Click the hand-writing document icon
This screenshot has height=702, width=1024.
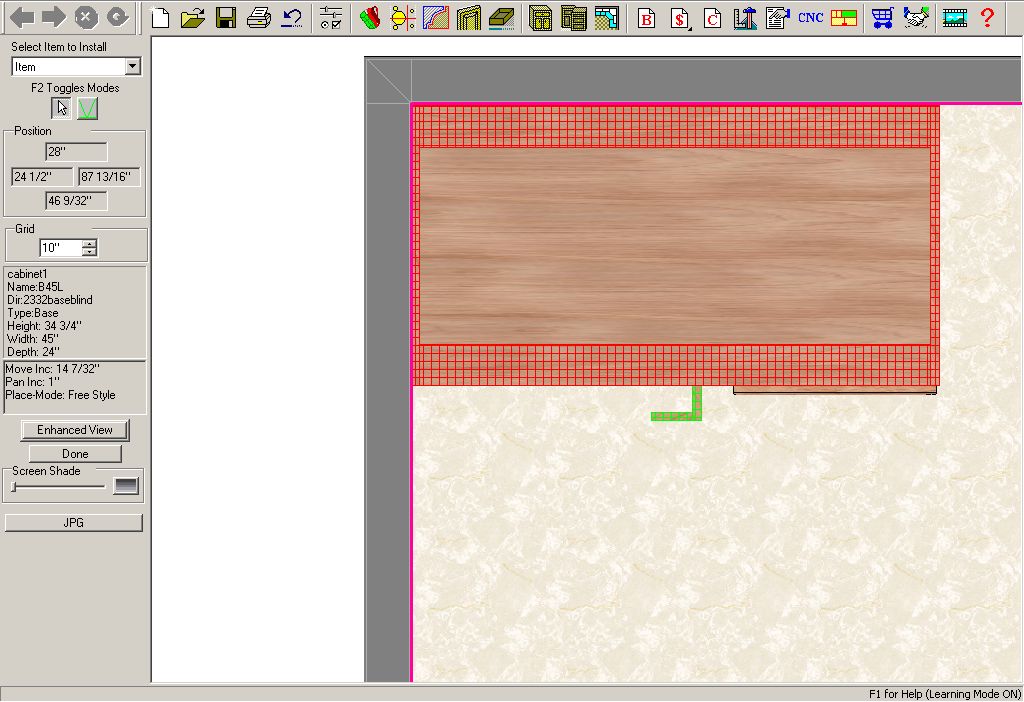coord(777,18)
